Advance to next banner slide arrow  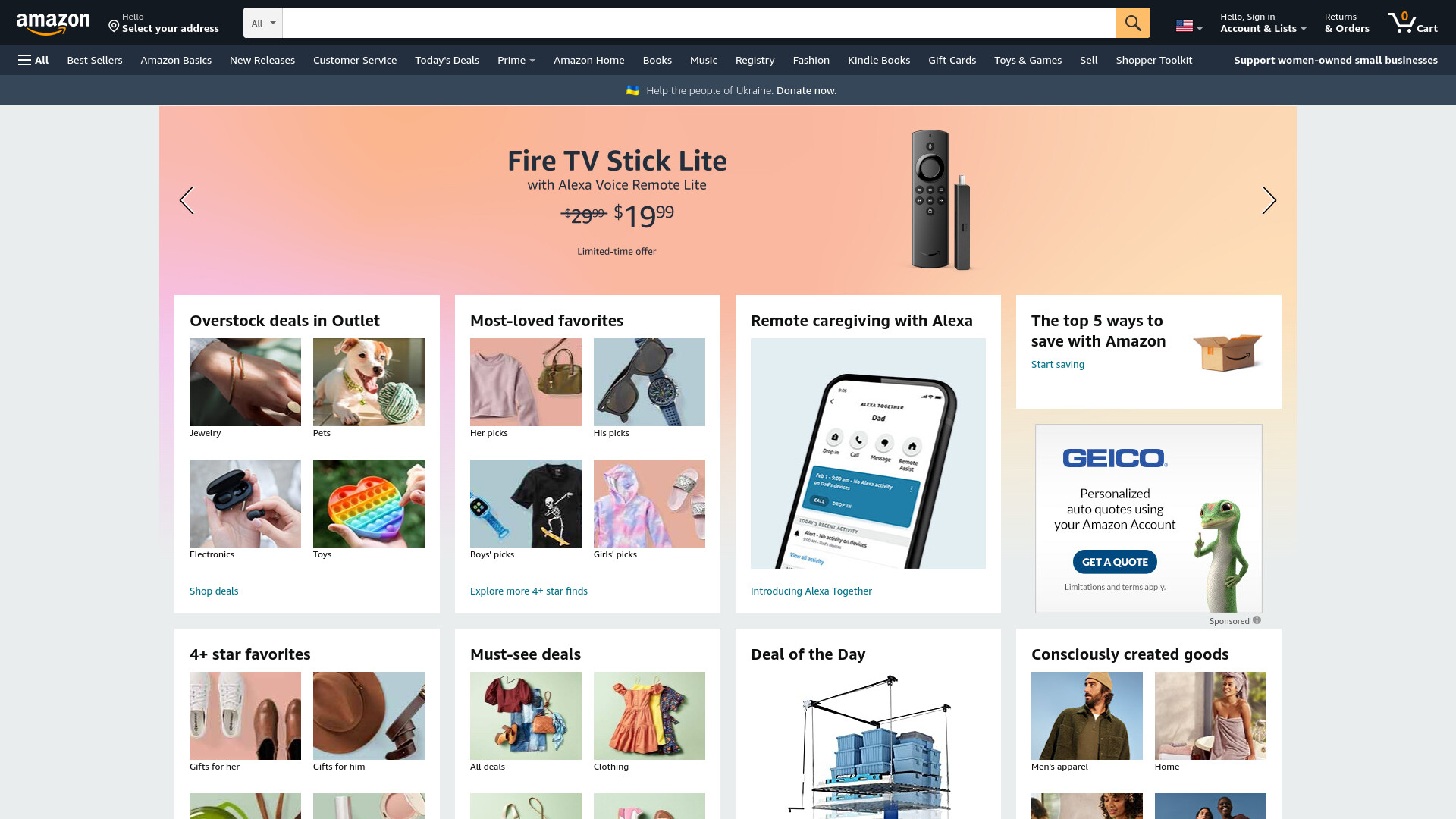click(x=1269, y=200)
